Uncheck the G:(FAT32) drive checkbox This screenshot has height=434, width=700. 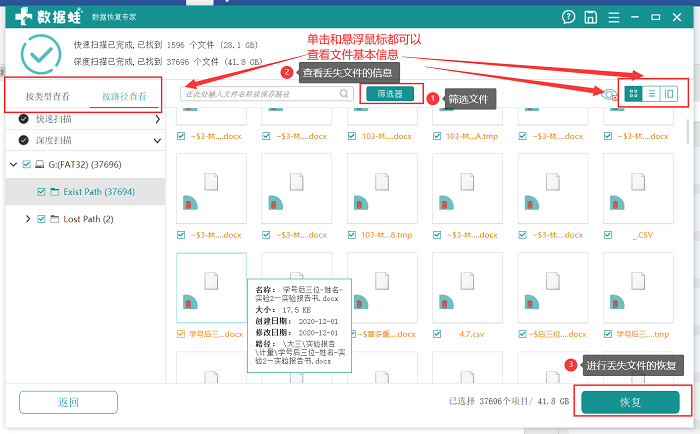coord(27,164)
